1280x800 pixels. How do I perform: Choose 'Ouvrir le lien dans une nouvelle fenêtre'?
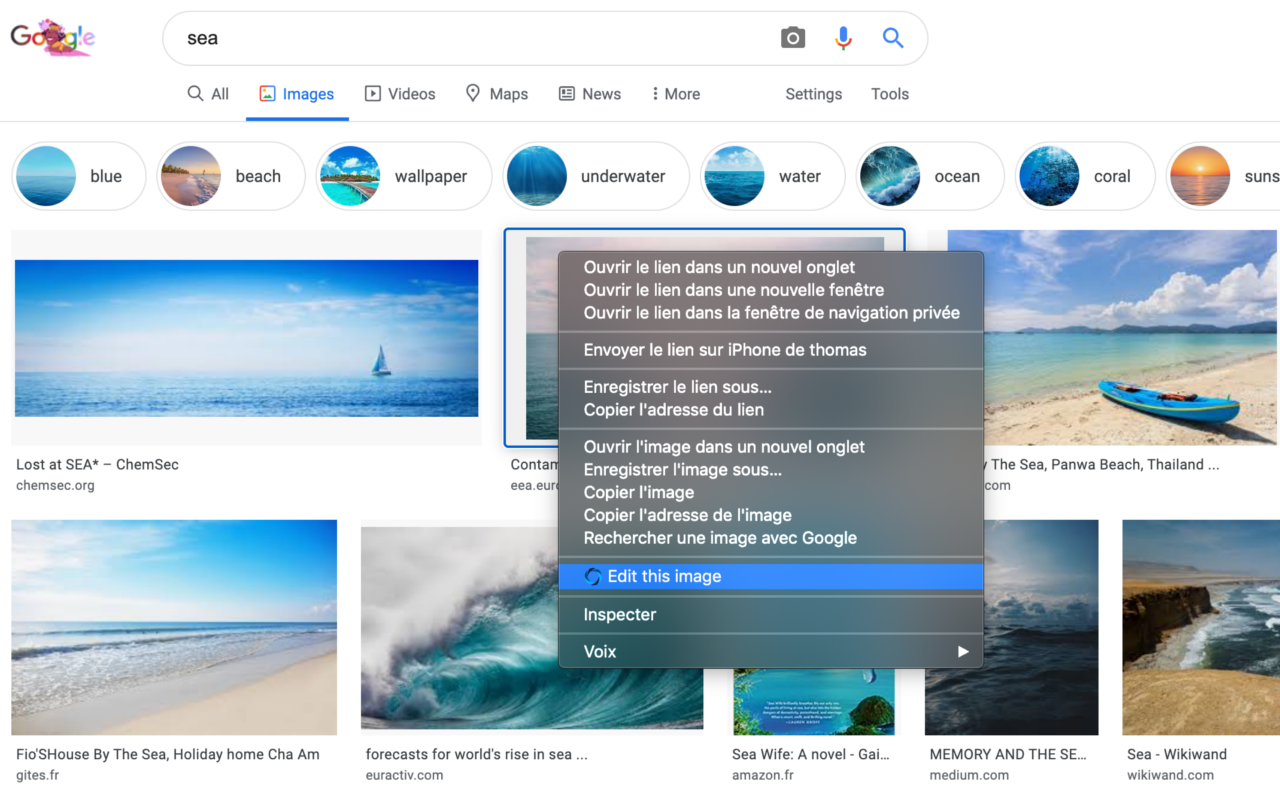pos(771,290)
